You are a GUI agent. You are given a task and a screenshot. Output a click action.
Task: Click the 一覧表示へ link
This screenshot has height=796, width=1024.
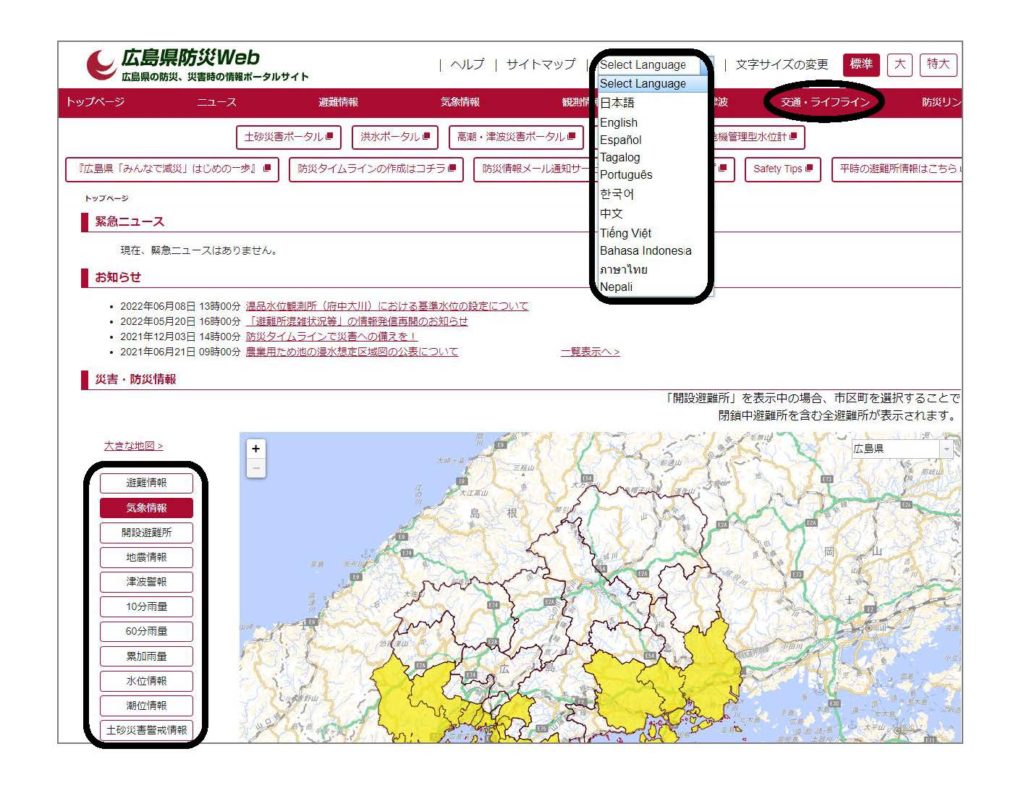[589, 352]
